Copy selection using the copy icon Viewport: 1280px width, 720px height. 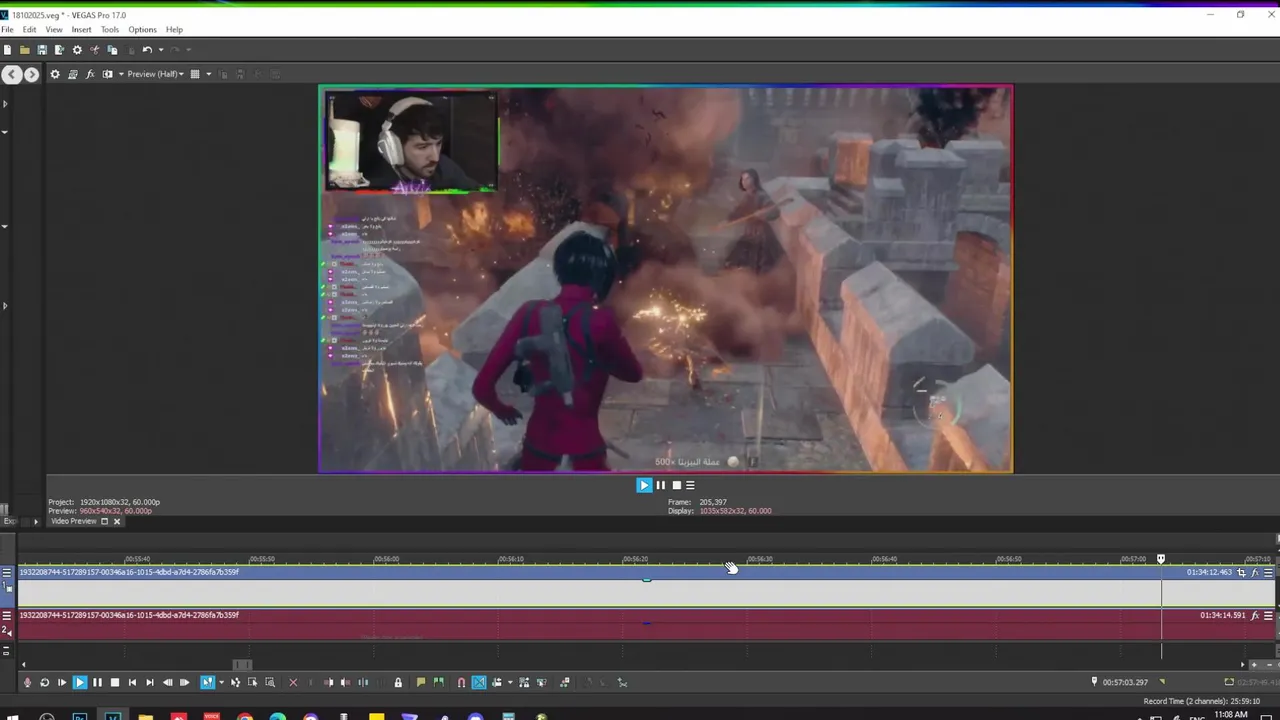[112, 50]
